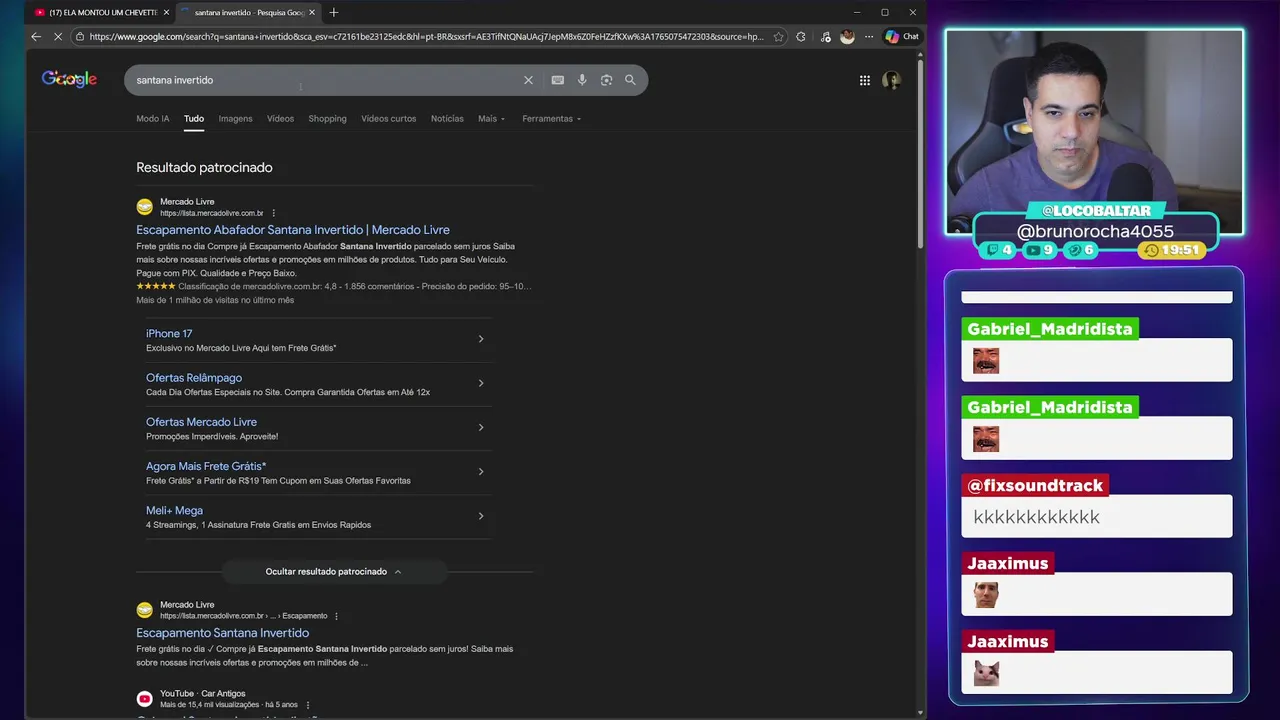Open the Ofertas Relâmpago sitelink
The width and height of the screenshot is (1280, 720).
click(194, 378)
